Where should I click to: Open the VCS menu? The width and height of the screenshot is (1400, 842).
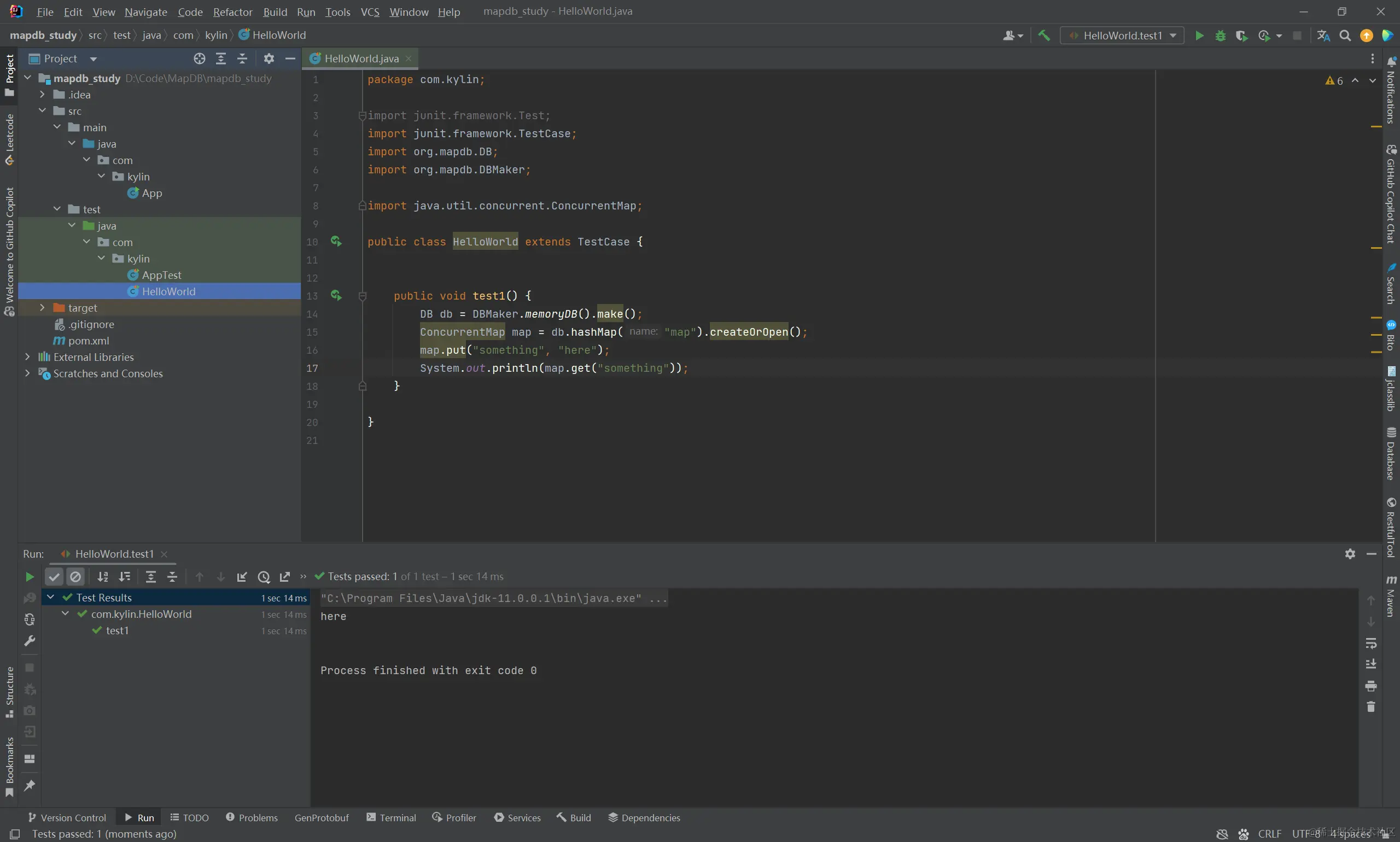coord(370,12)
